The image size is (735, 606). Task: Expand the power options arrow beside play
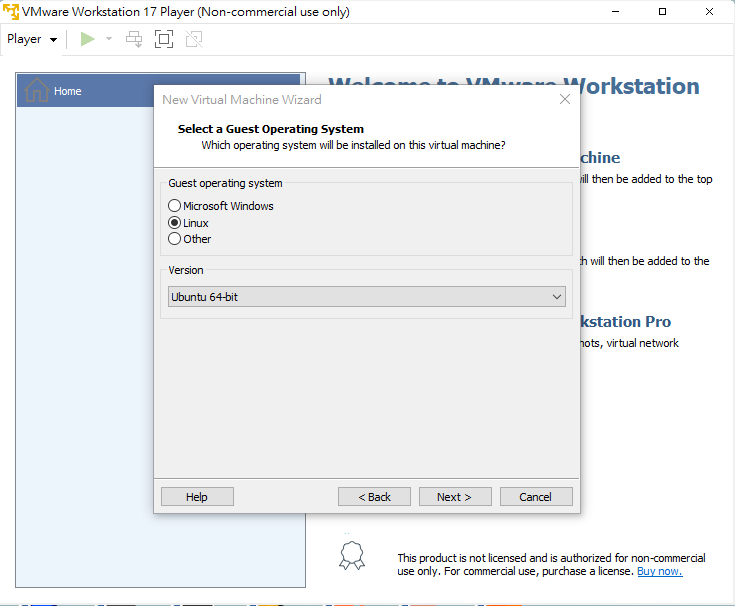coord(109,39)
